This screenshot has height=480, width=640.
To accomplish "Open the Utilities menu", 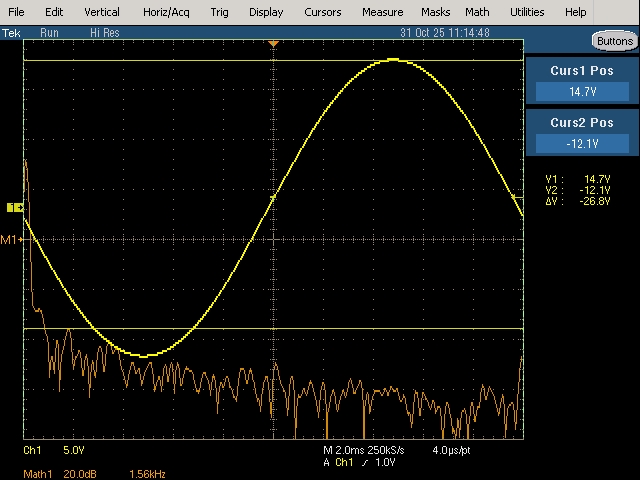I will pos(527,12).
